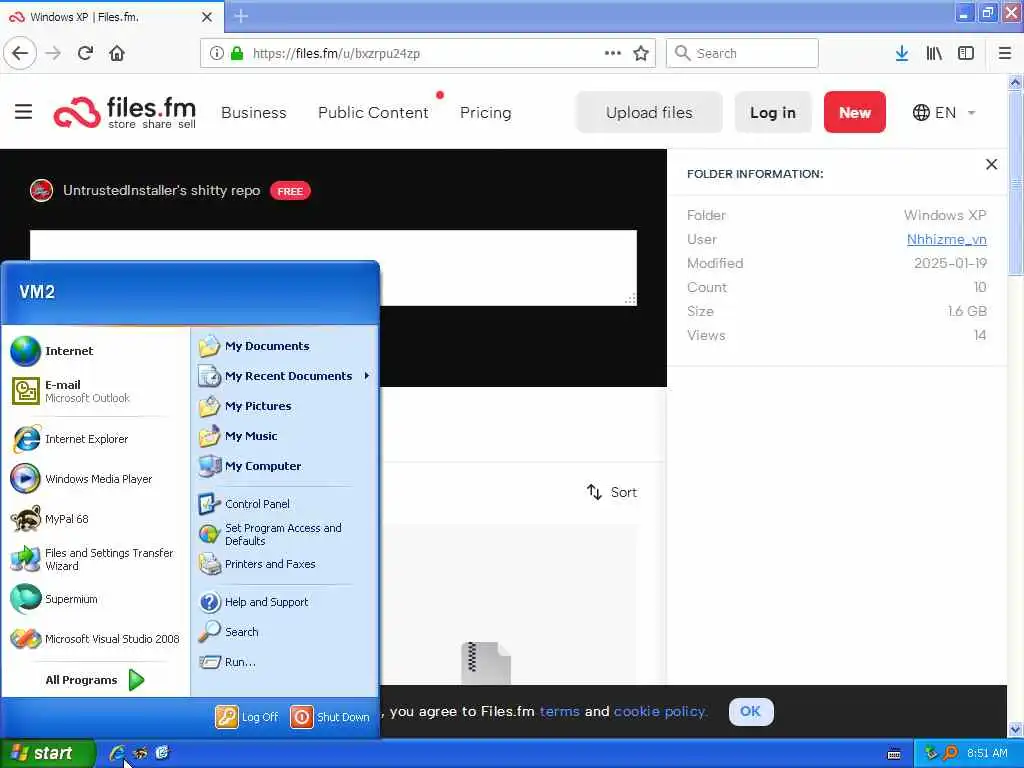Click the browser Search field
The height and width of the screenshot is (768, 1024).
click(x=742, y=53)
